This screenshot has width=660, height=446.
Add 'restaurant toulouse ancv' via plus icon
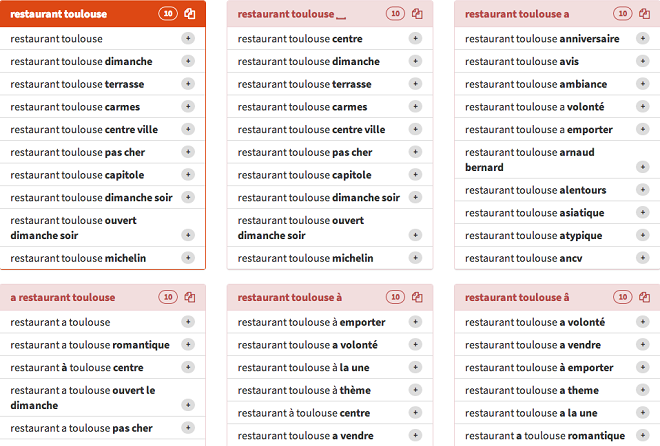click(x=643, y=258)
